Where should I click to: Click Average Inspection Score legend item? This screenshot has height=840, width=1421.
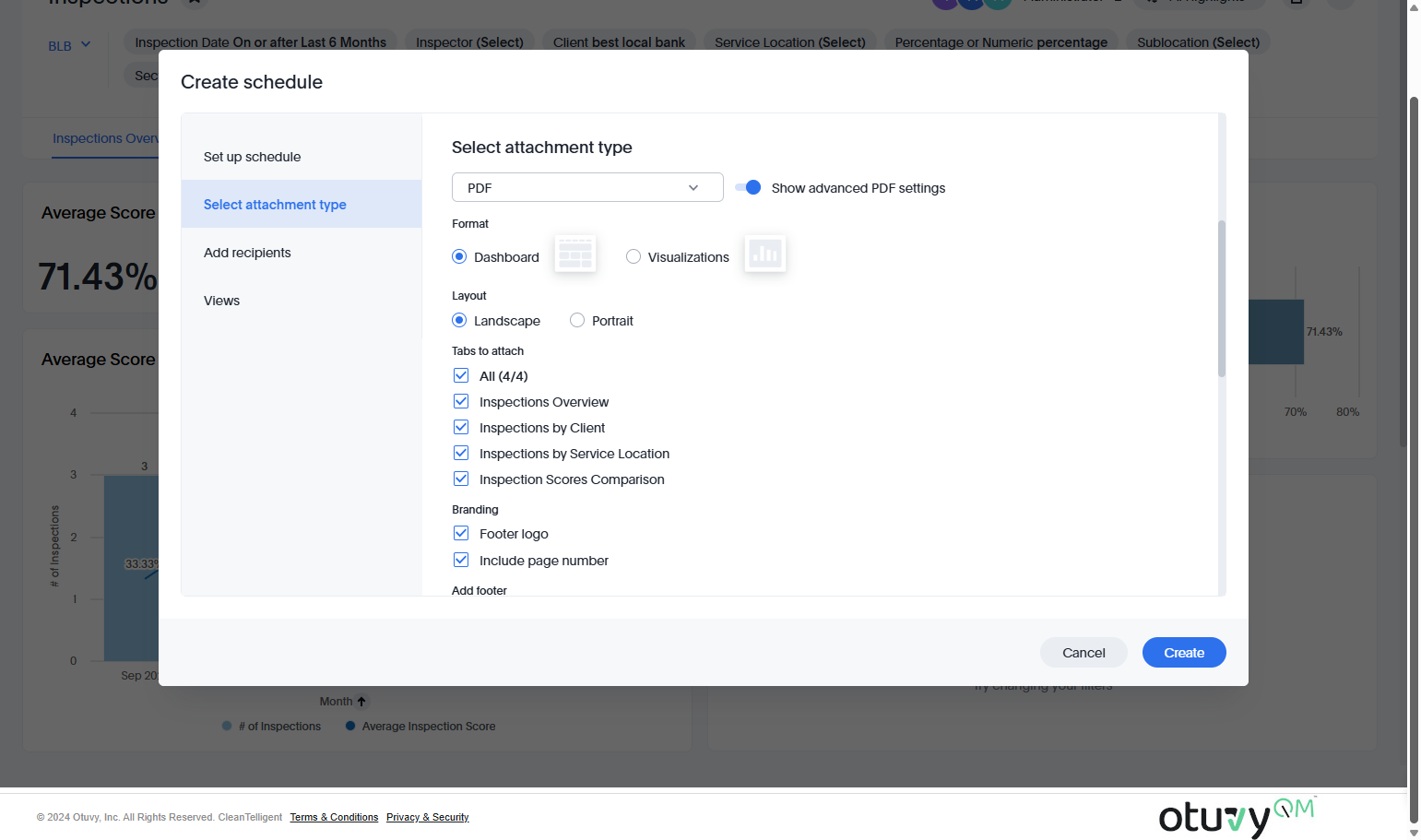tap(420, 726)
